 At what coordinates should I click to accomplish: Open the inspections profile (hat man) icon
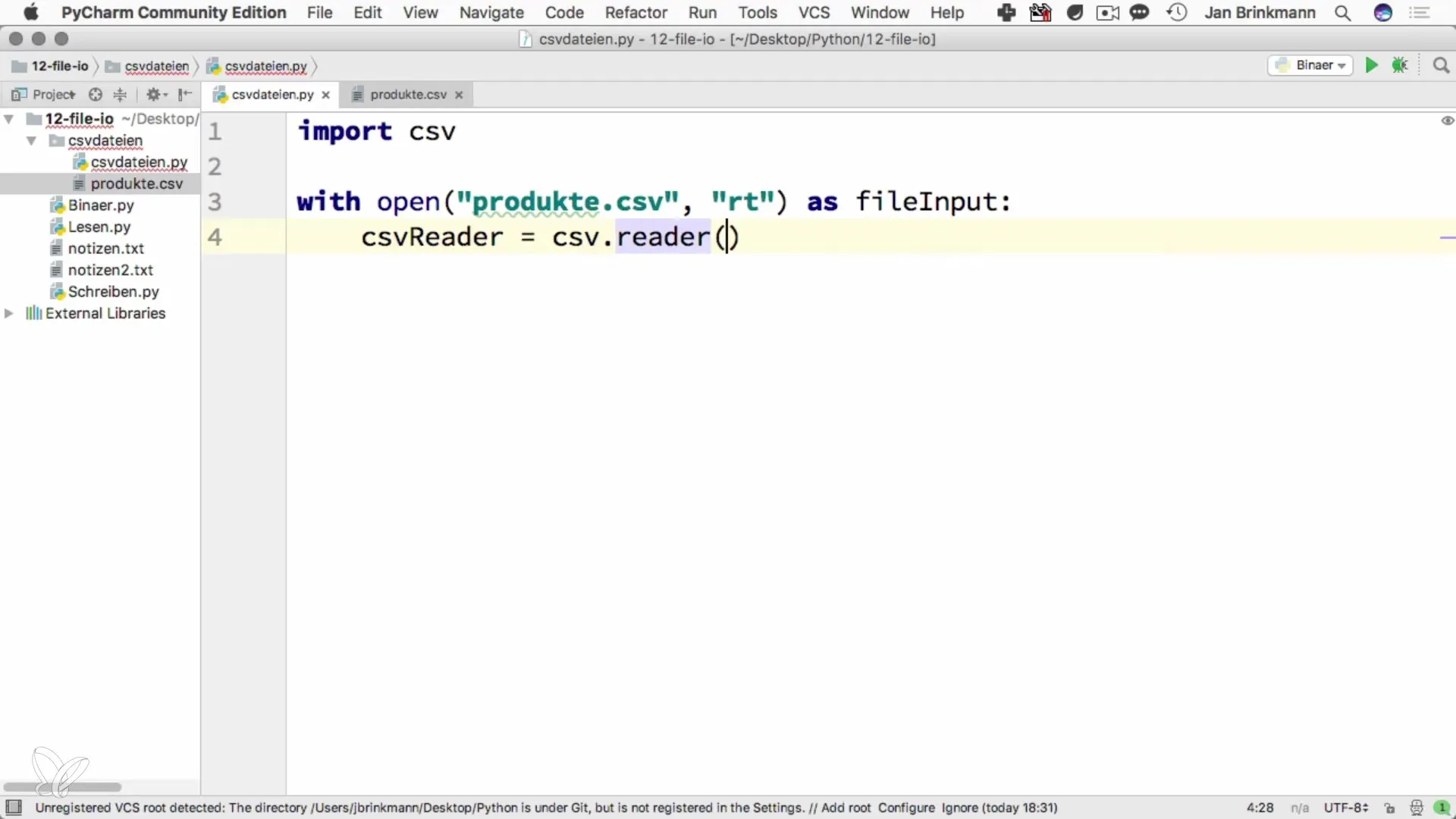1416,808
